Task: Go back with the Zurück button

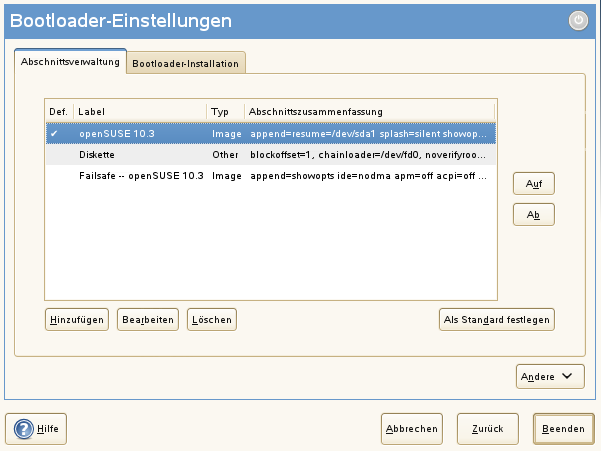Action: (487, 429)
